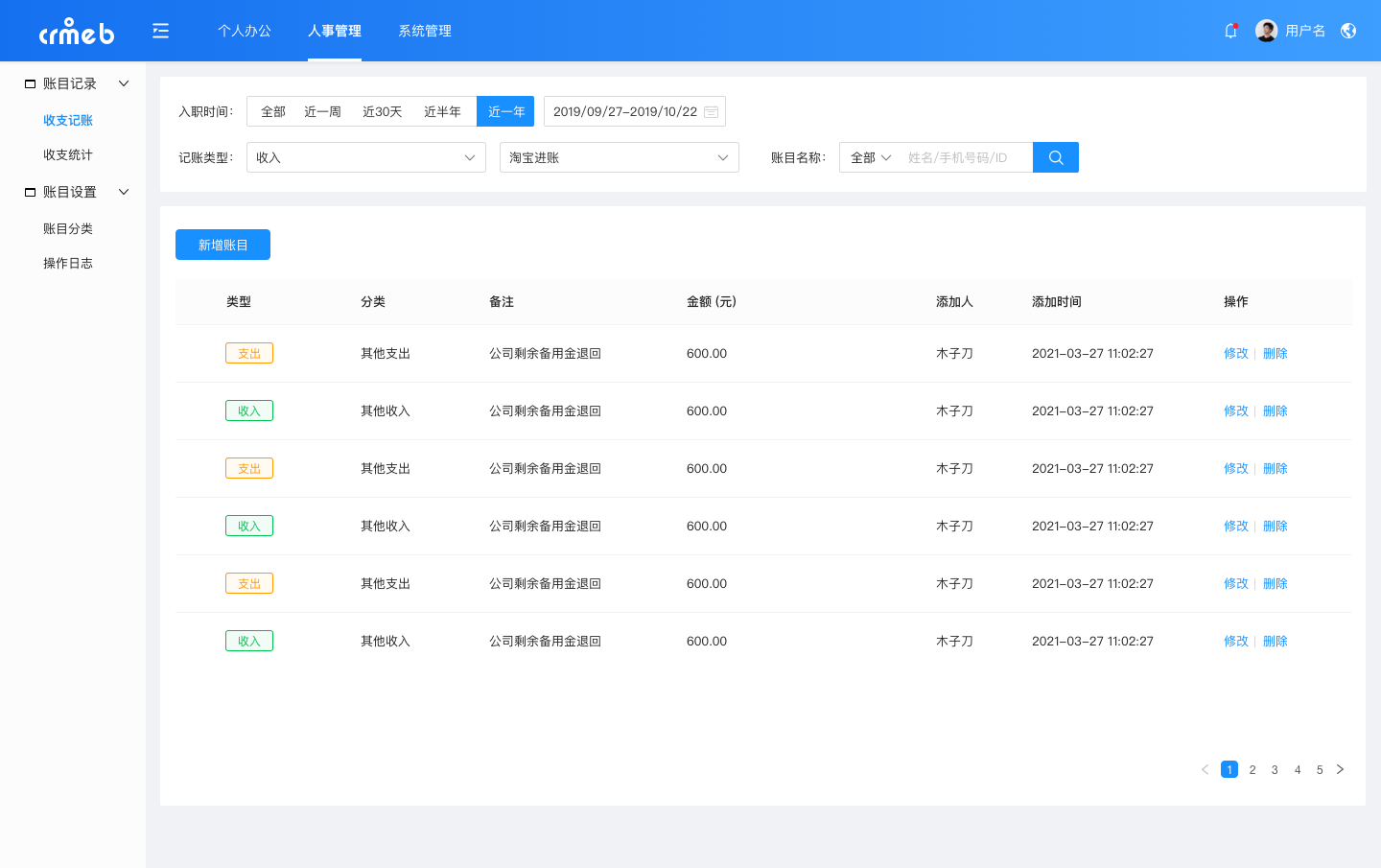Image resolution: width=1381 pixels, height=868 pixels.
Task: Go to page 3
Action: point(1275,769)
